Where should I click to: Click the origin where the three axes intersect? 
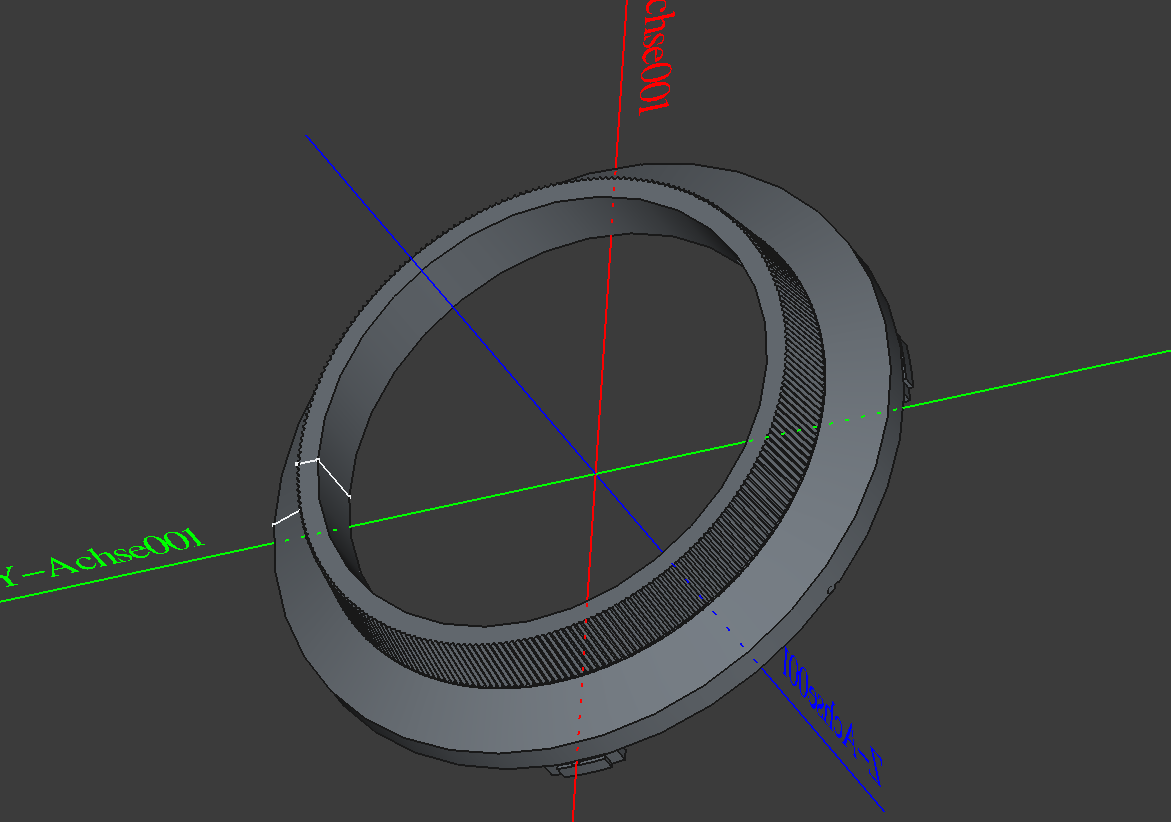[x=595, y=473]
